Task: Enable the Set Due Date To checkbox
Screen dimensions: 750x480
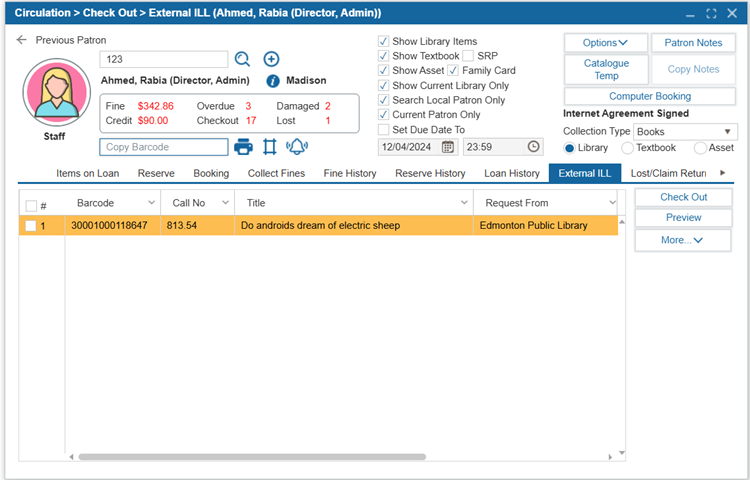Action: coord(384,130)
